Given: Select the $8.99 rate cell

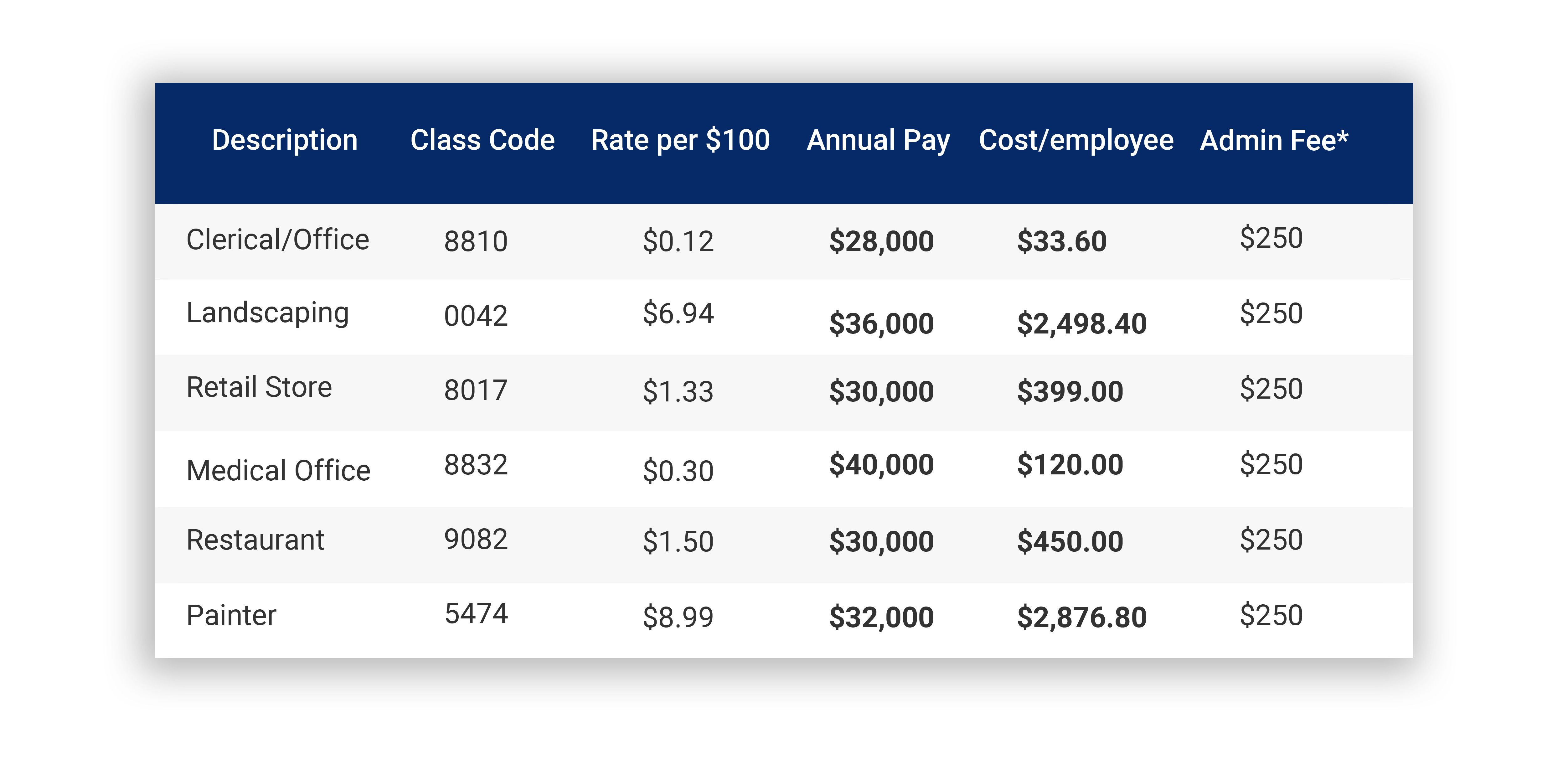Looking at the screenshot, I should (x=678, y=617).
